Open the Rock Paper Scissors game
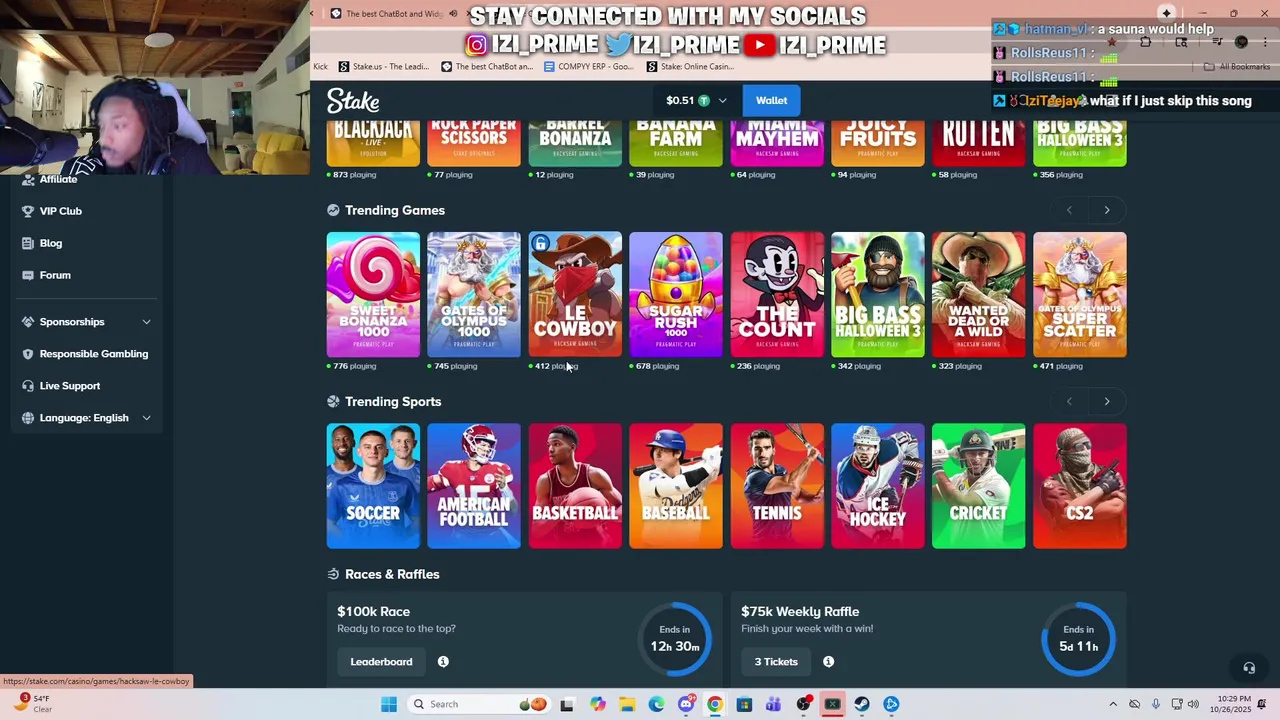Image resolution: width=1280 pixels, height=720 pixels. [474, 142]
